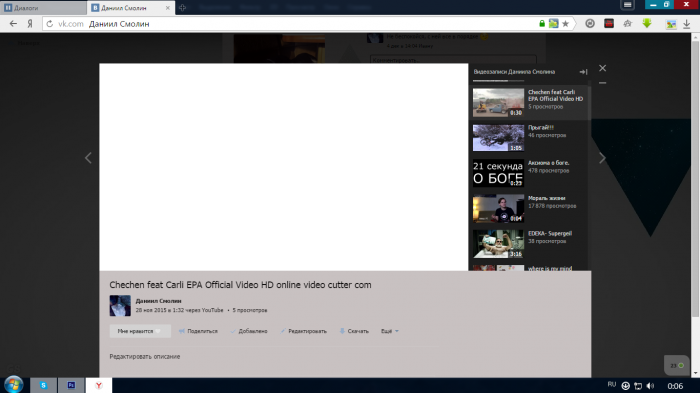Open browser menu hamburger button
Screen dimensions: 700x393
click(627, 4)
